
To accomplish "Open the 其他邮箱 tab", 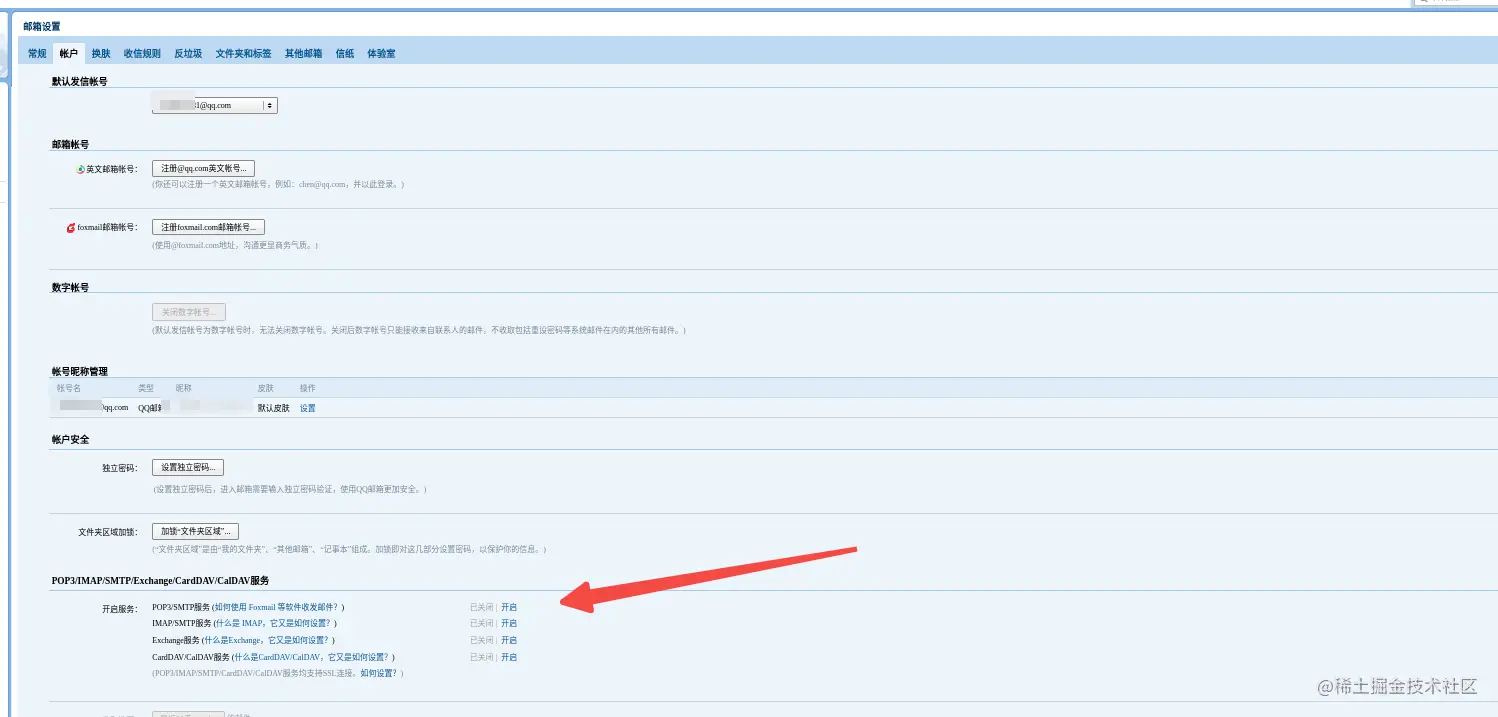I will [x=303, y=54].
